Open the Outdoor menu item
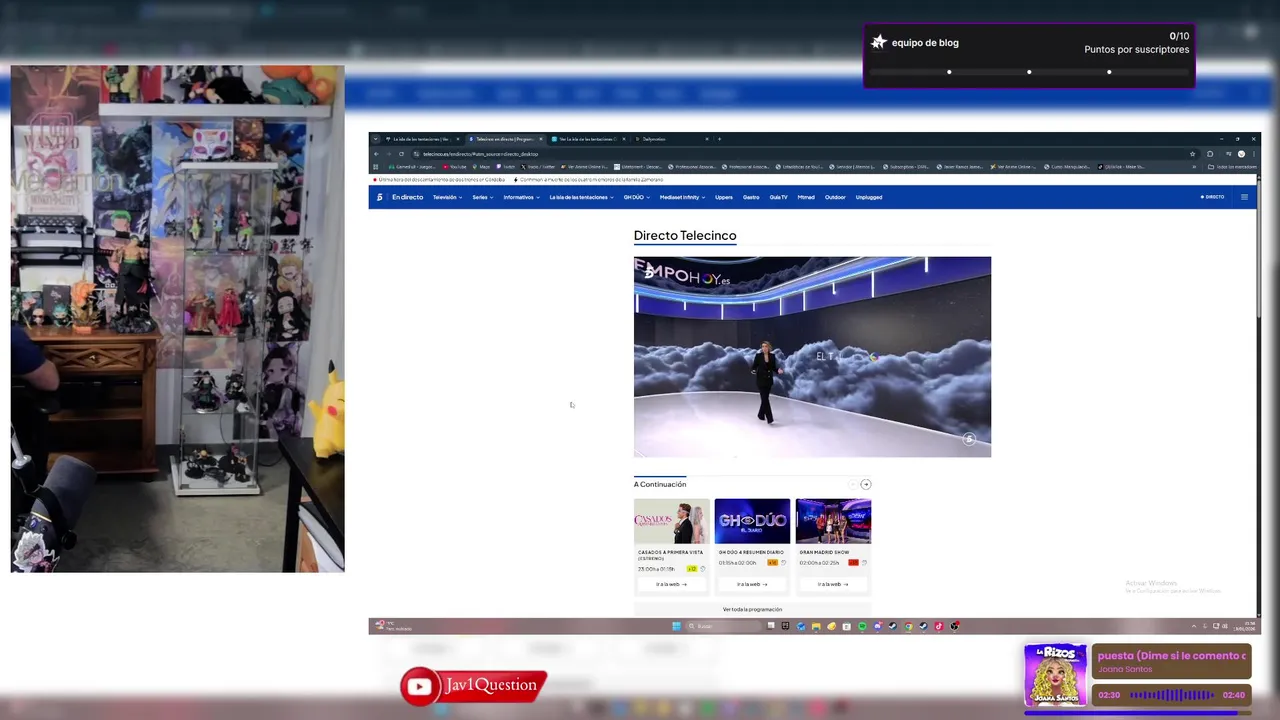 tap(835, 197)
